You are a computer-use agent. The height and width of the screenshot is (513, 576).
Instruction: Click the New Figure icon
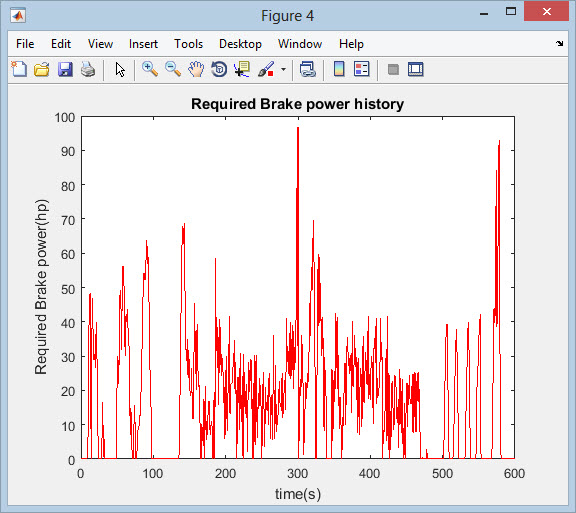19,69
